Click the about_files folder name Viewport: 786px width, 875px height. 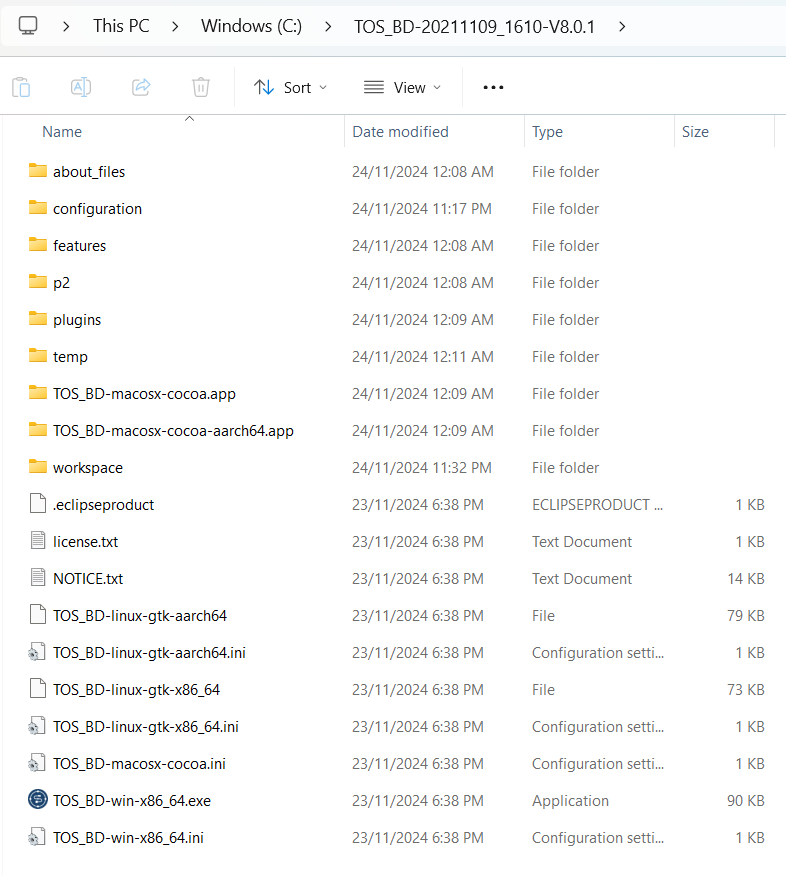click(89, 172)
